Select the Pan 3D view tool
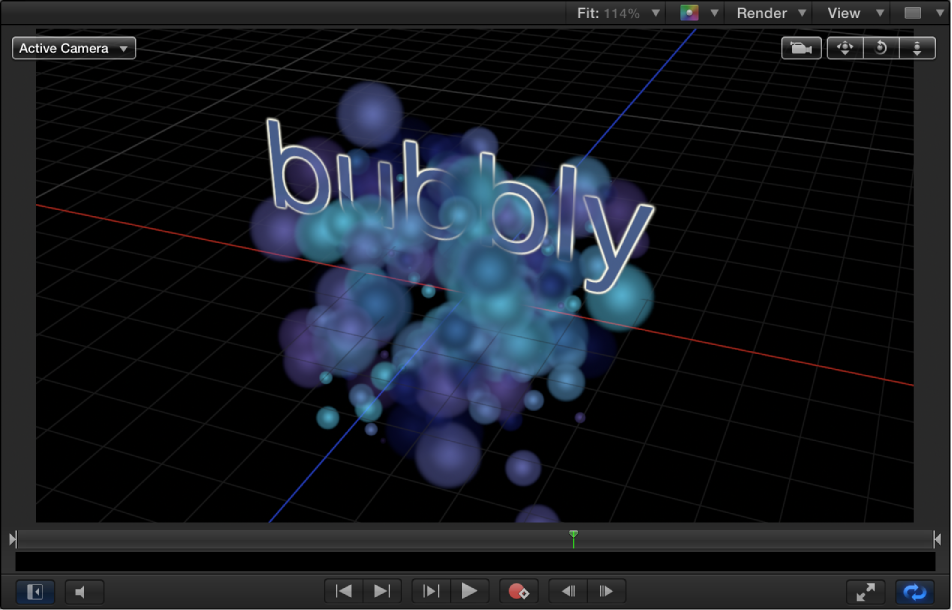952x610 pixels. (844, 48)
